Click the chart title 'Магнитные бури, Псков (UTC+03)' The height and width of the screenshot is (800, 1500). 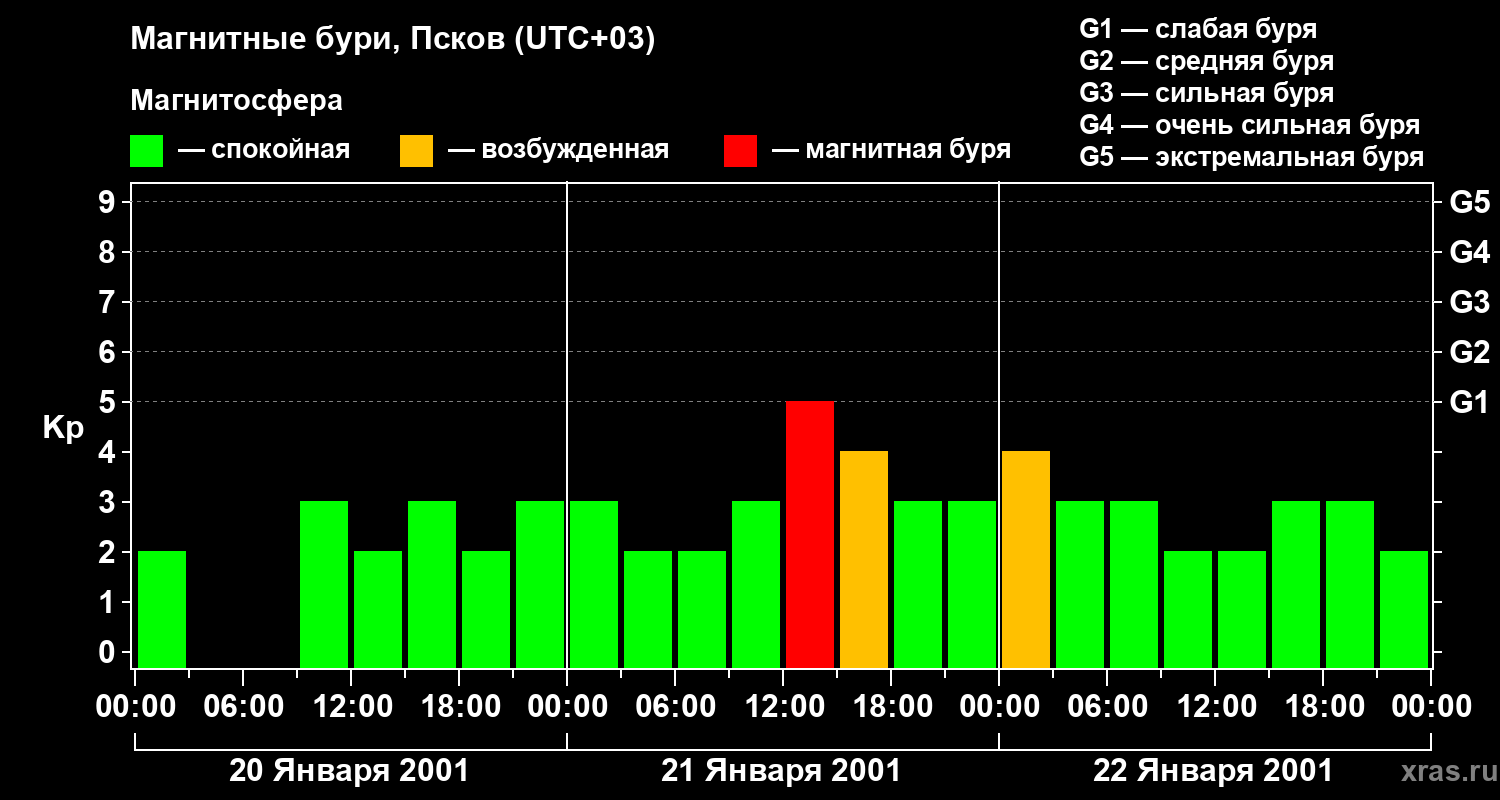(393, 41)
